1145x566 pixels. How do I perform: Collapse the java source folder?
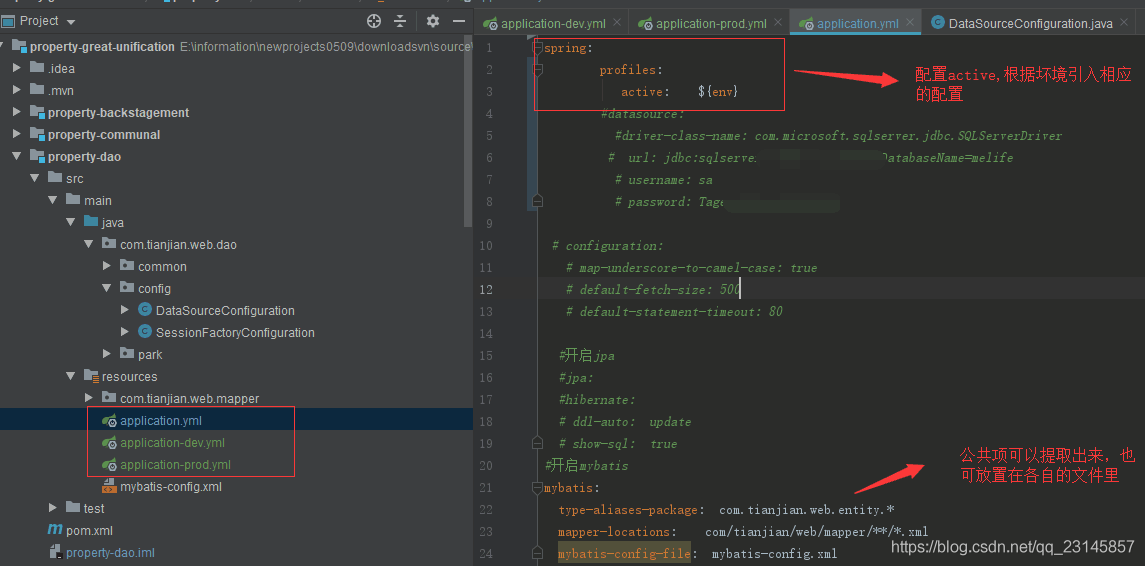[x=70, y=222]
